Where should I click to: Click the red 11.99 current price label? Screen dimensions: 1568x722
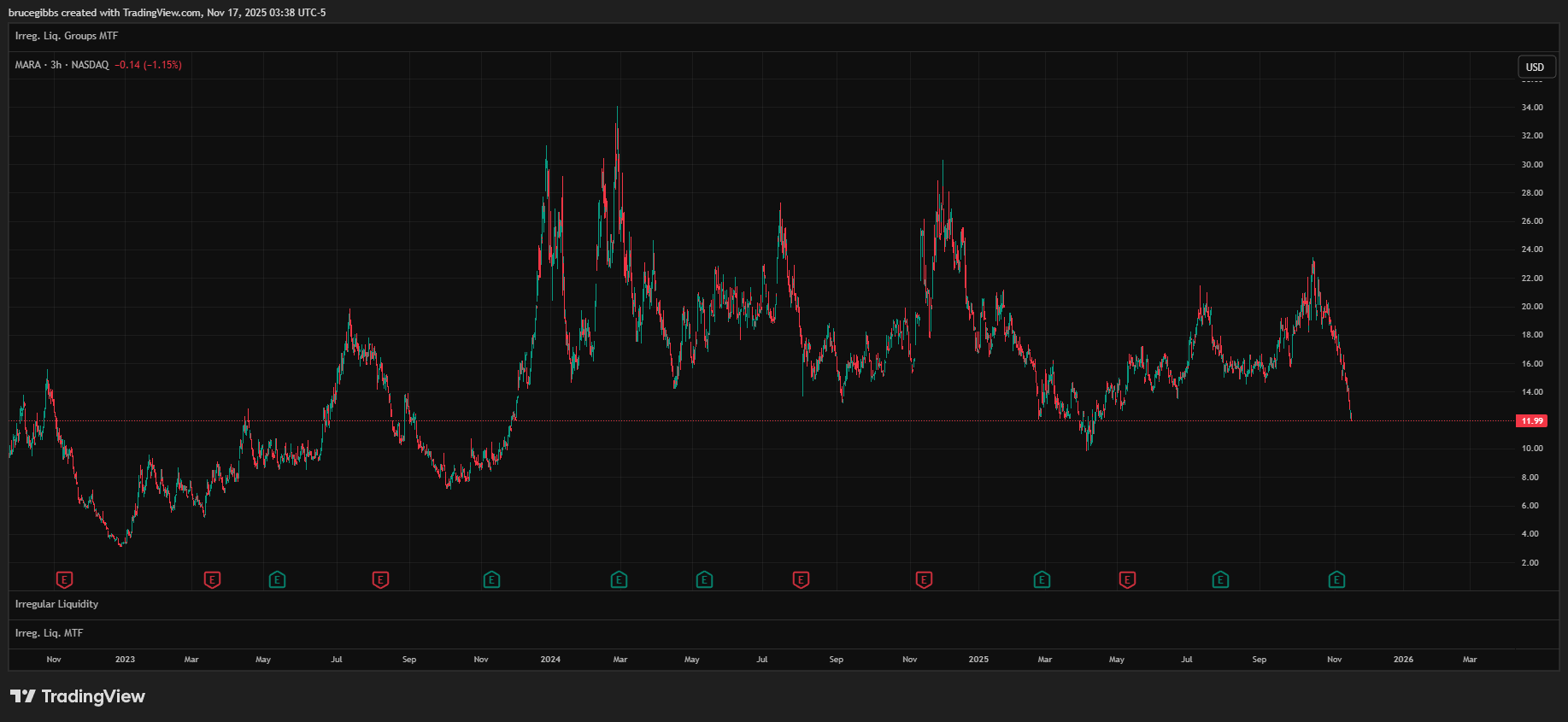1532,421
